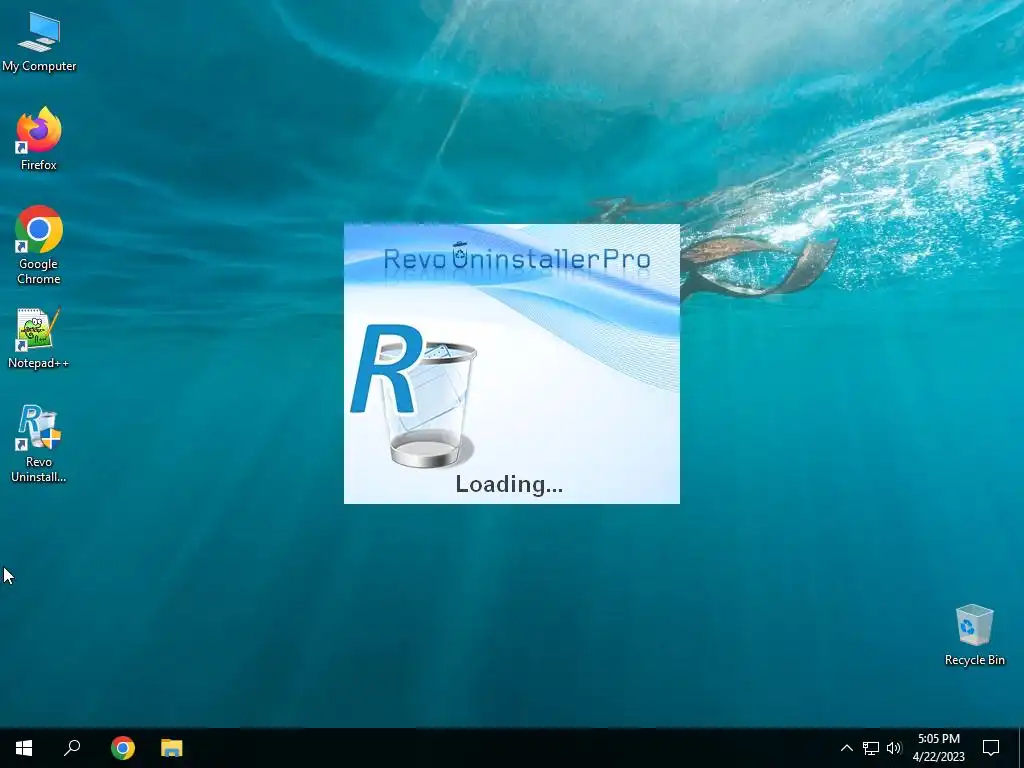
Task: Open the notification center icon
Action: tap(991, 748)
